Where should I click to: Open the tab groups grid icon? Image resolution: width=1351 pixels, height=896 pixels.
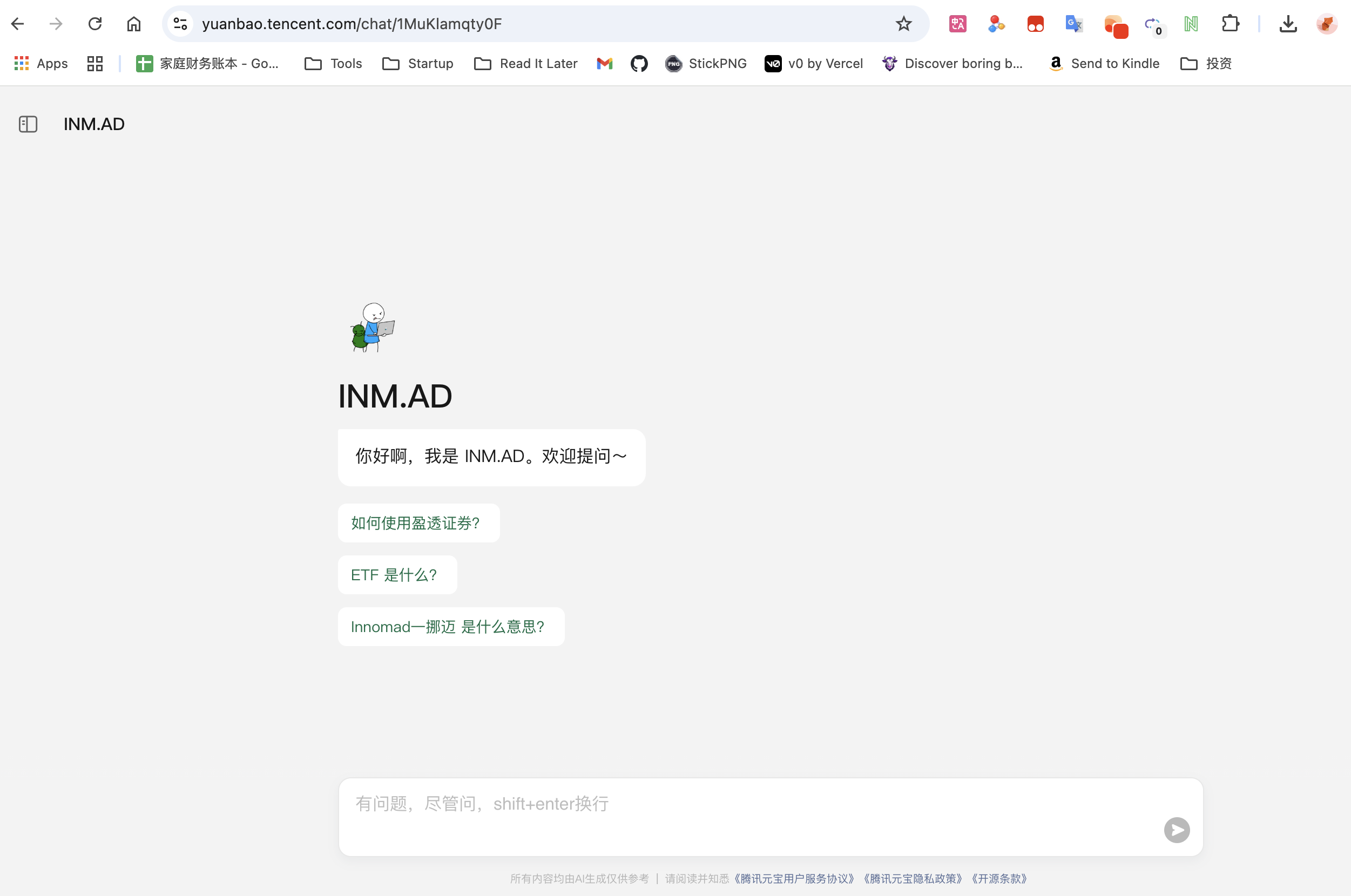click(x=95, y=64)
